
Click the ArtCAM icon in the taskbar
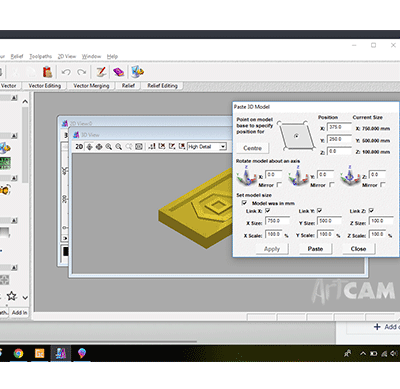(61, 353)
